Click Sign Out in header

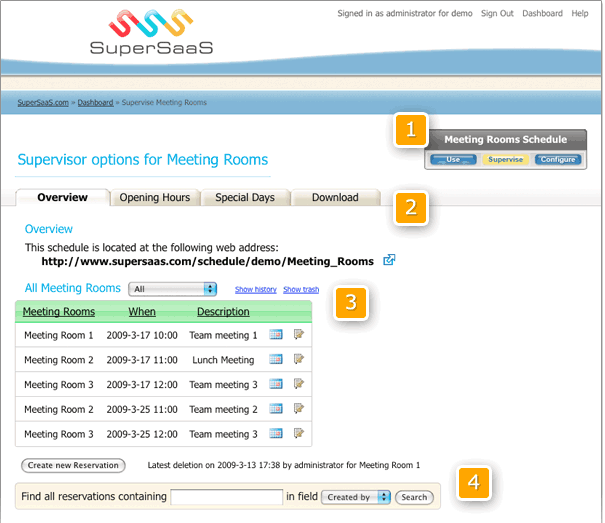pos(497,14)
